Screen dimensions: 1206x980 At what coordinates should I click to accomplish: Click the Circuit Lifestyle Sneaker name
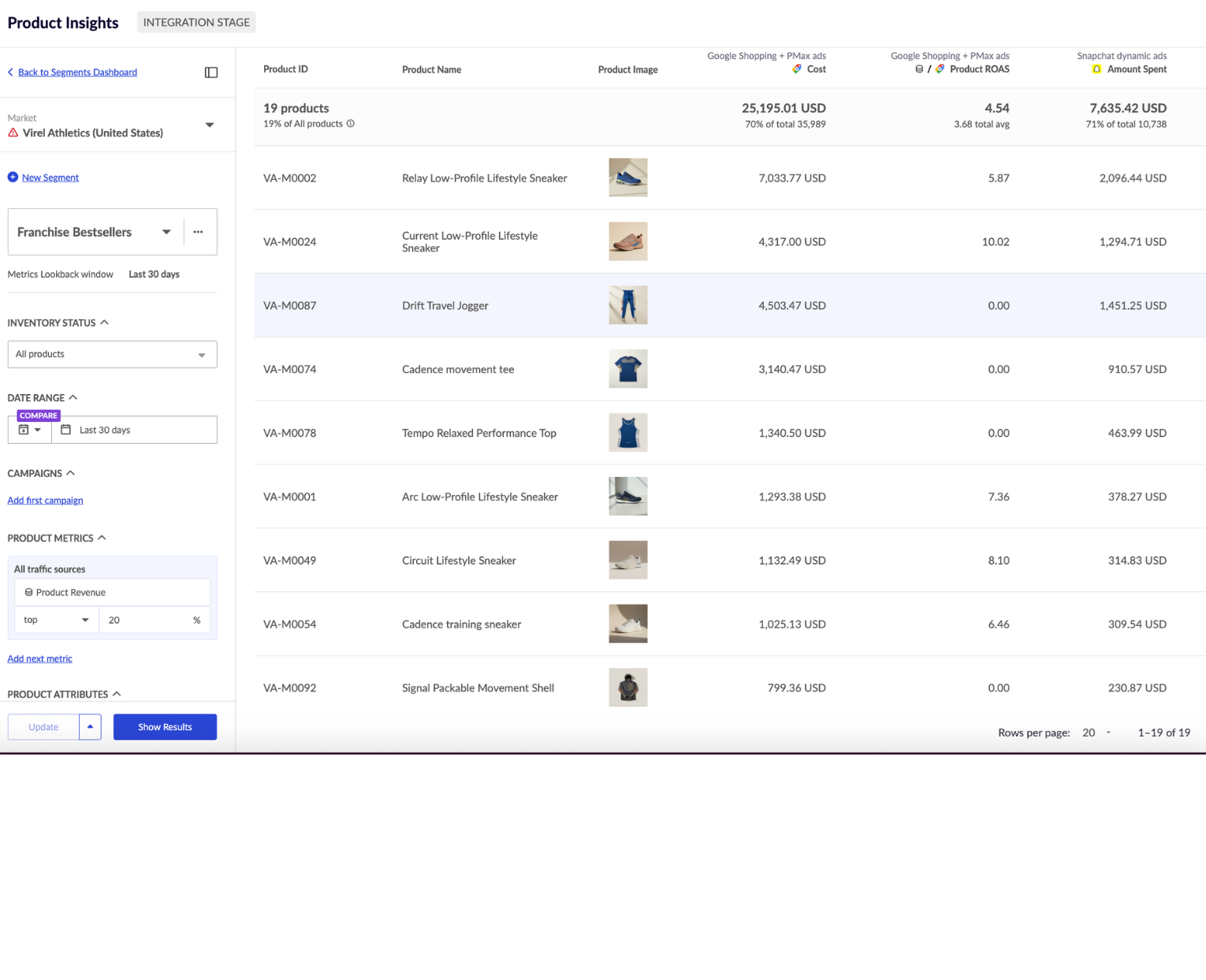point(459,561)
